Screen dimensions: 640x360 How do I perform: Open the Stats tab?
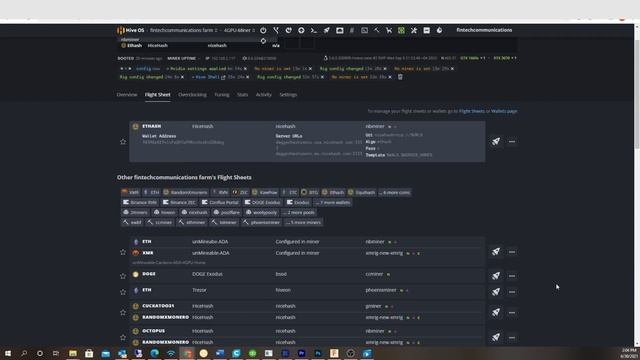point(242,95)
